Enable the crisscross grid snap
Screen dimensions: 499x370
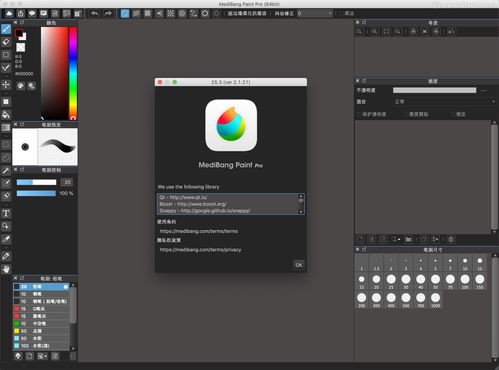tap(148, 13)
